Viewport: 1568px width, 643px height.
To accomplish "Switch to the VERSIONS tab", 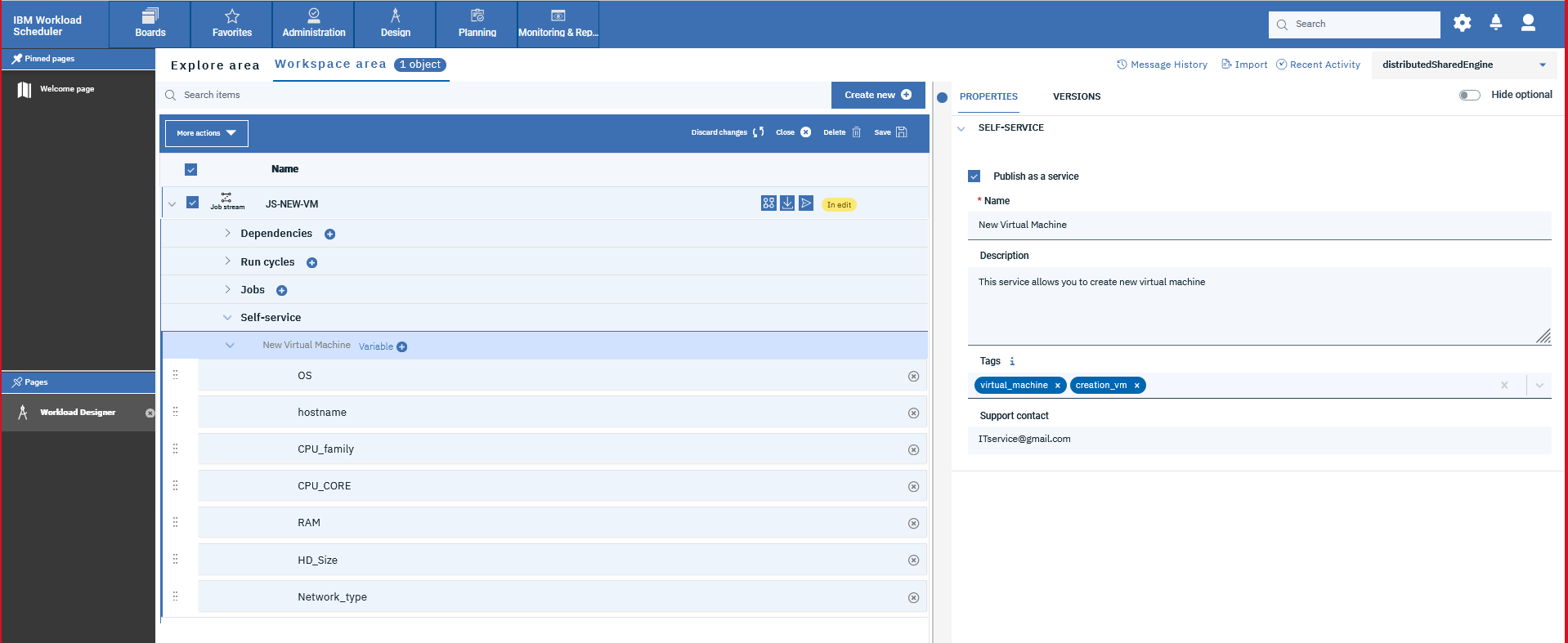I will tap(1076, 96).
